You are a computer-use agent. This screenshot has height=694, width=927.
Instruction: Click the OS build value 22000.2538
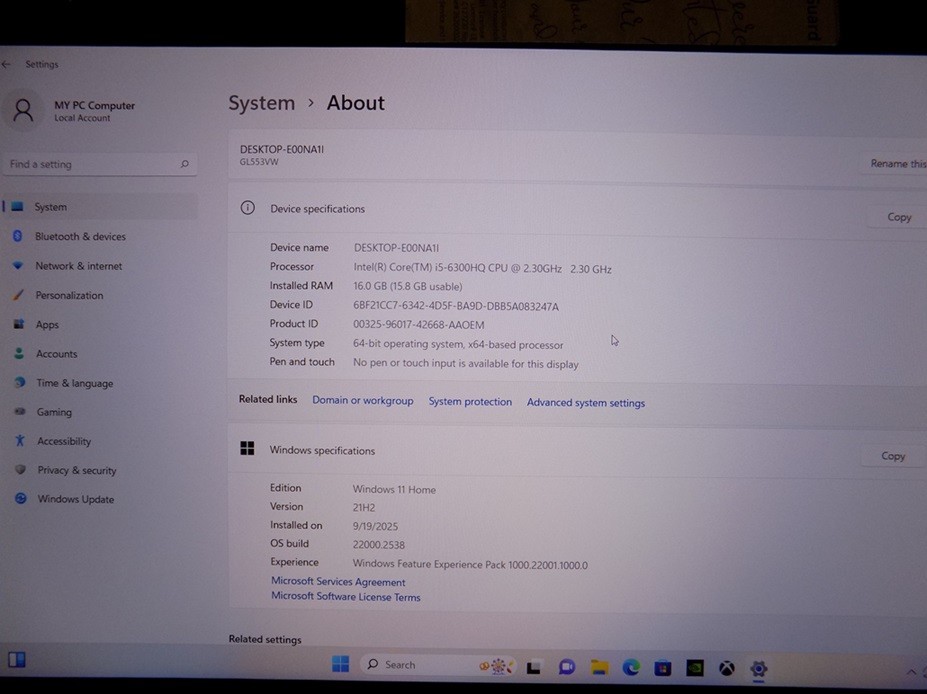379,544
